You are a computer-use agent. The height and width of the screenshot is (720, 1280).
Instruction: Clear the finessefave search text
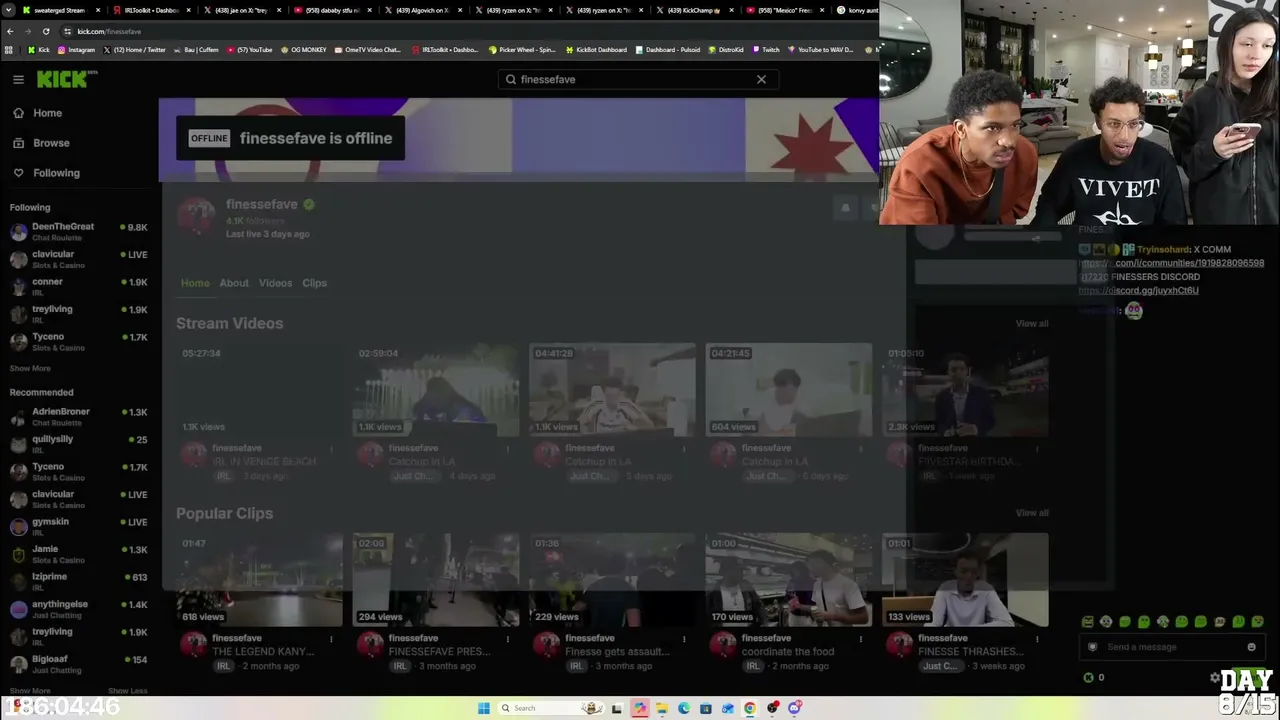pyautogui.click(x=761, y=79)
